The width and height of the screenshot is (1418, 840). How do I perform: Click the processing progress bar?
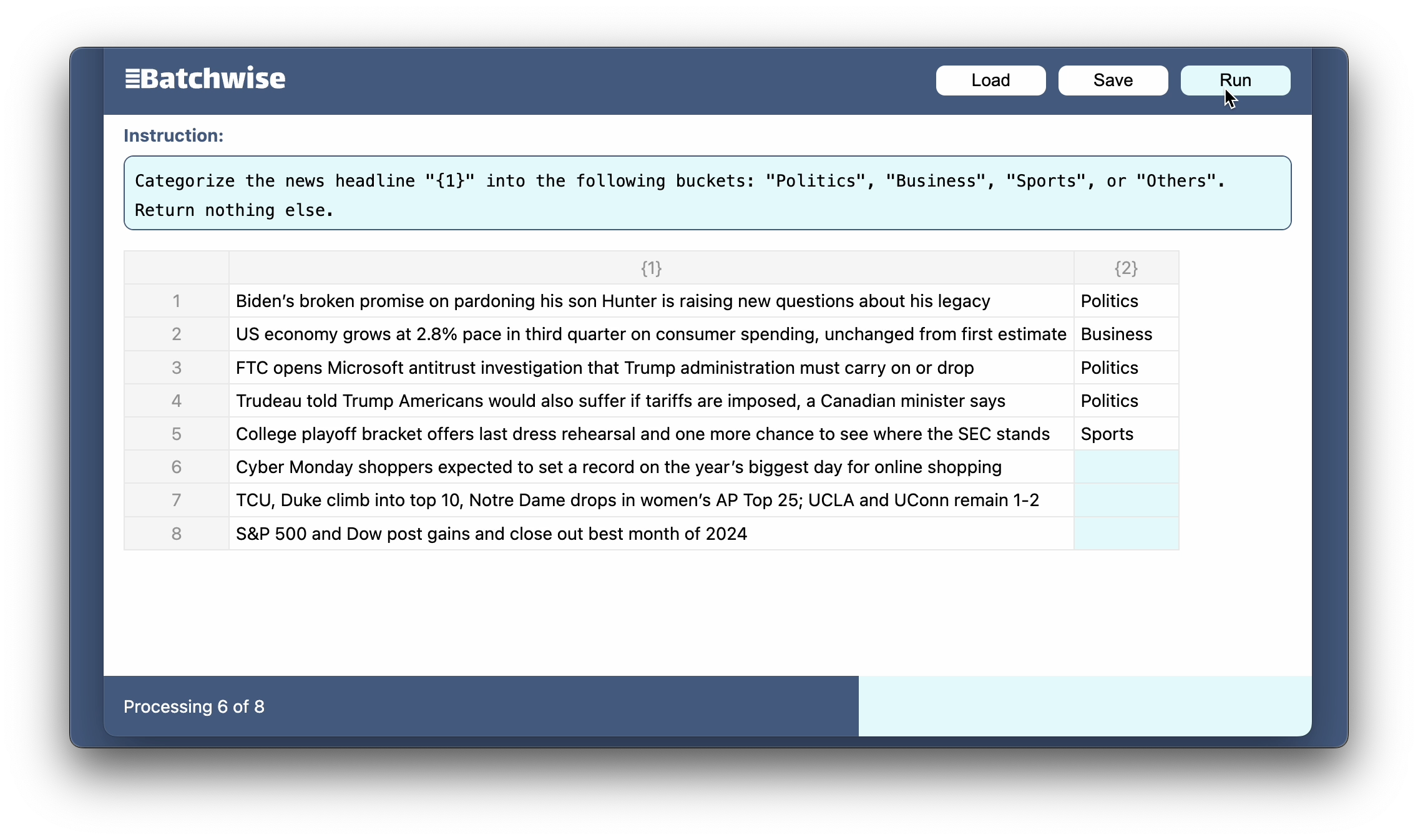(707, 706)
